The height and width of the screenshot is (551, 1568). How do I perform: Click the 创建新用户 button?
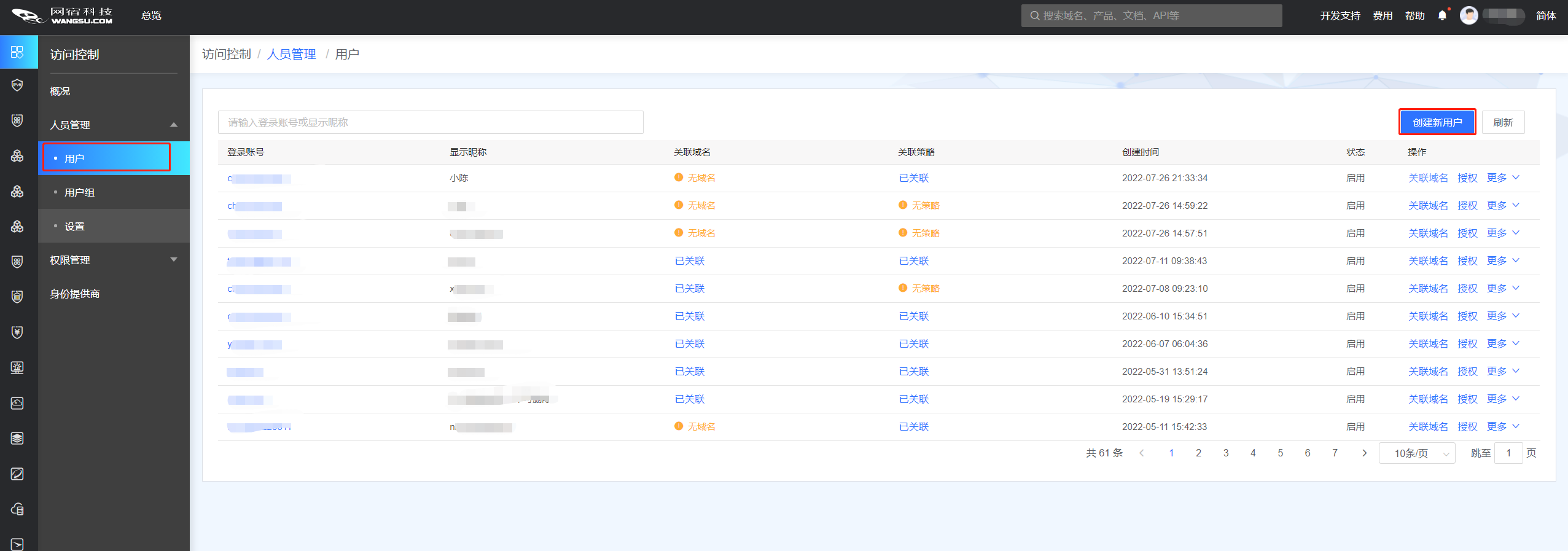pyautogui.click(x=1437, y=122)
